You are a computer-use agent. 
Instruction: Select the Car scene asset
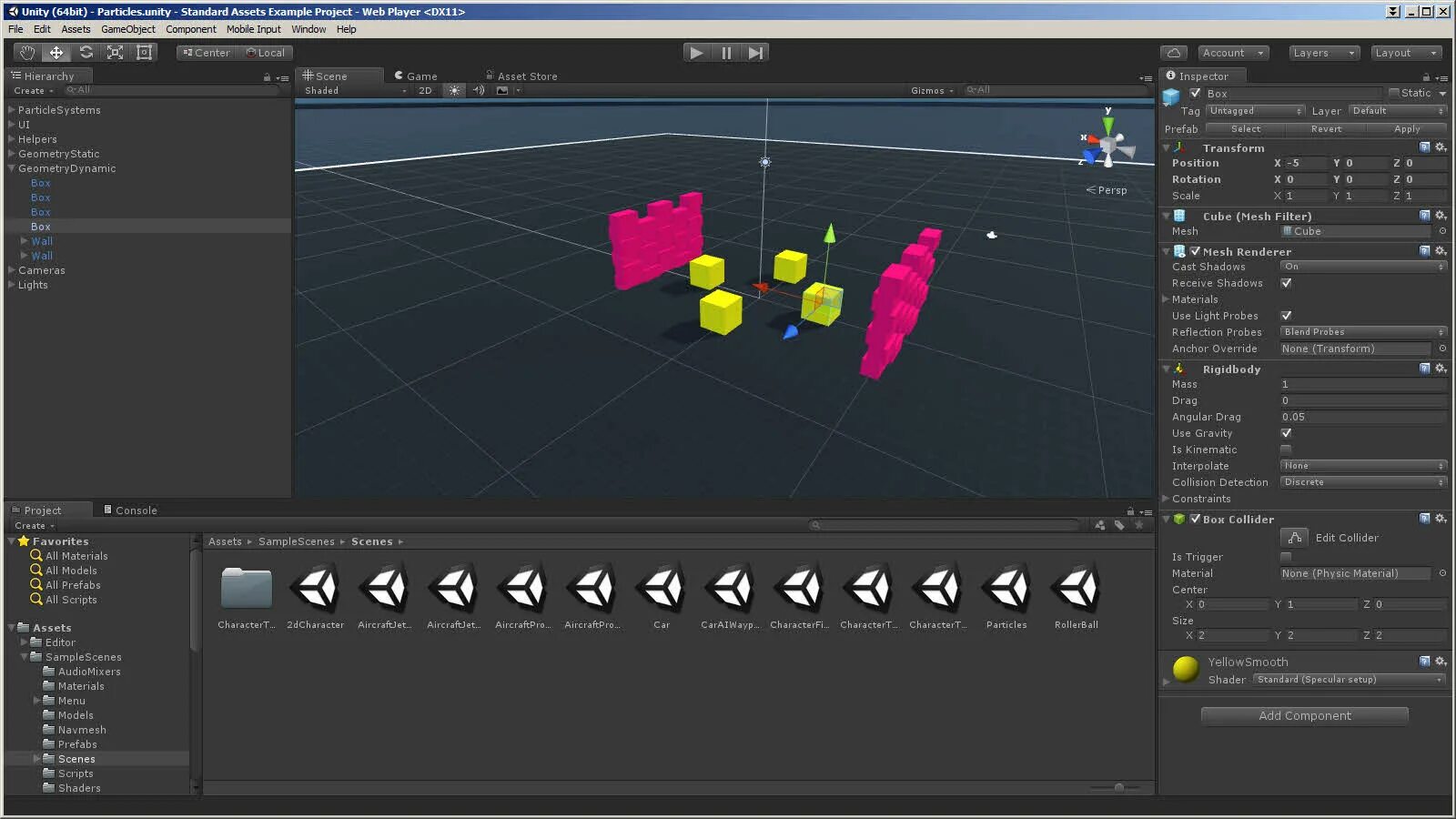click(662, 595)
